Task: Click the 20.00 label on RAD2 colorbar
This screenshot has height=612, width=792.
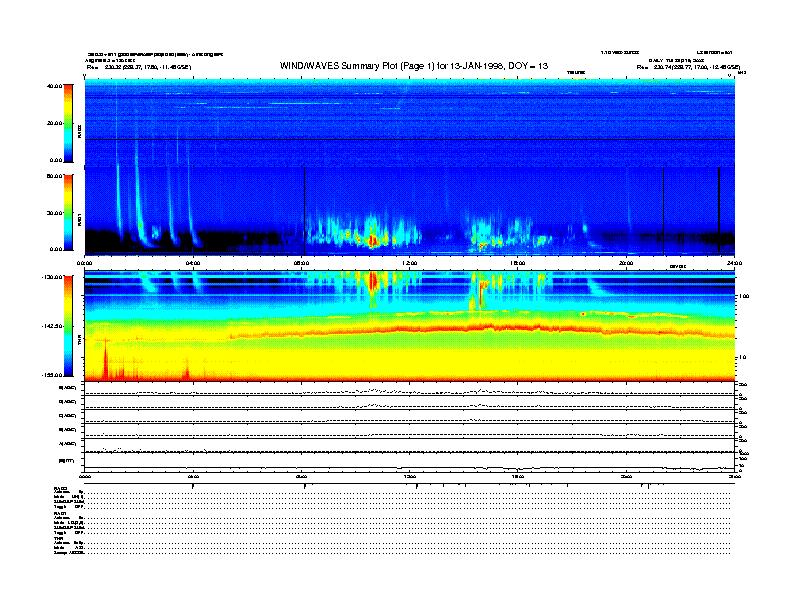Action: click(x=54, y=123)
